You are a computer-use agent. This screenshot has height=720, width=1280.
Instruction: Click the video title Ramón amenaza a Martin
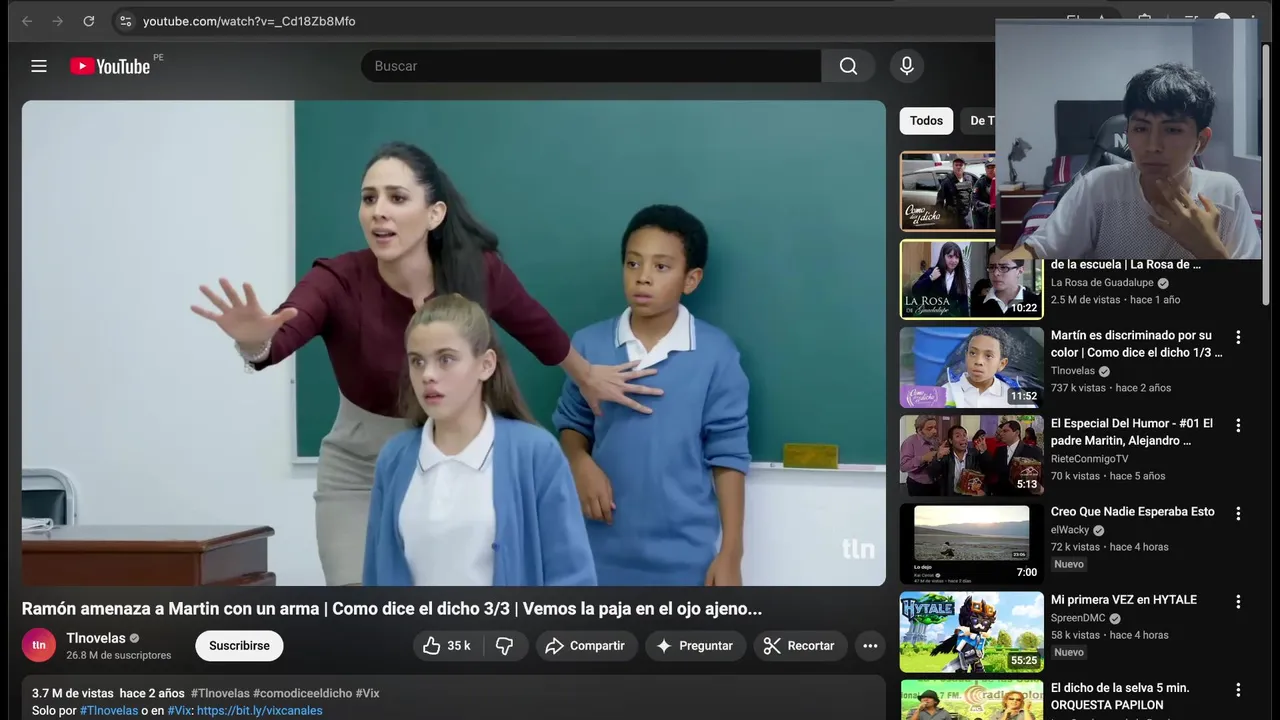(392, 609)
